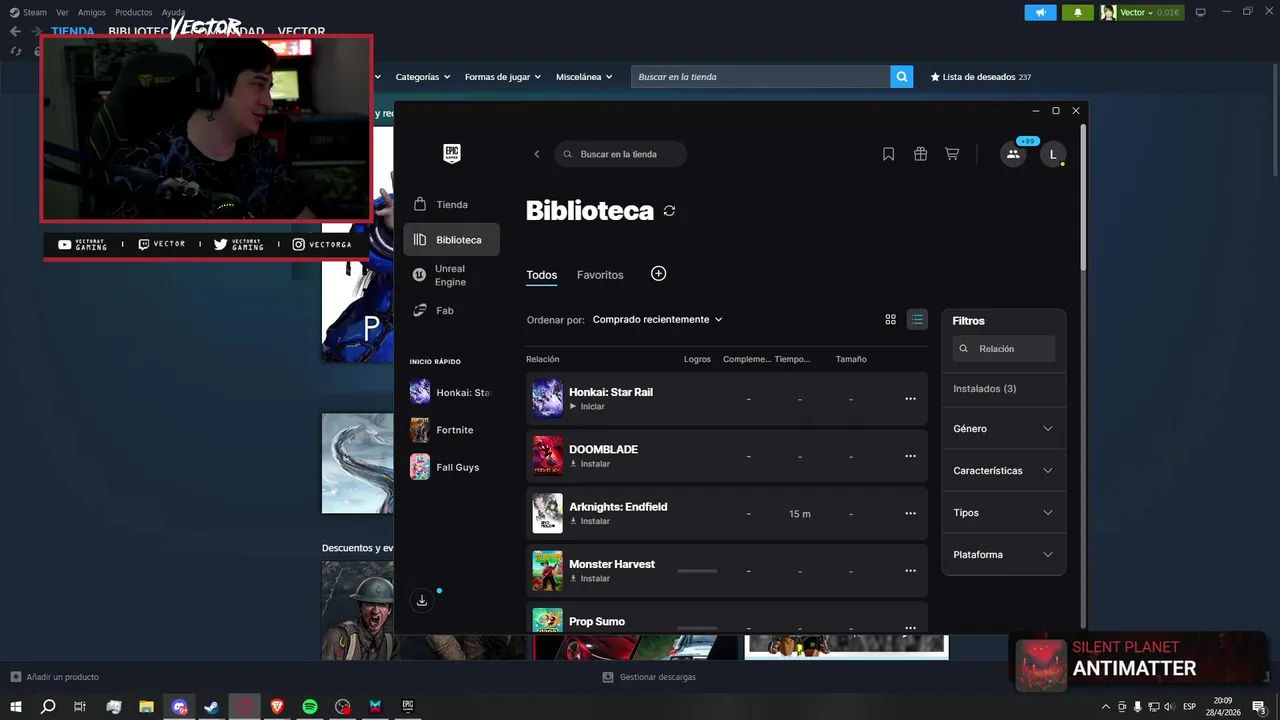
Task: Select Tienda in the Epic sidebar
Action: click(451, 204)
